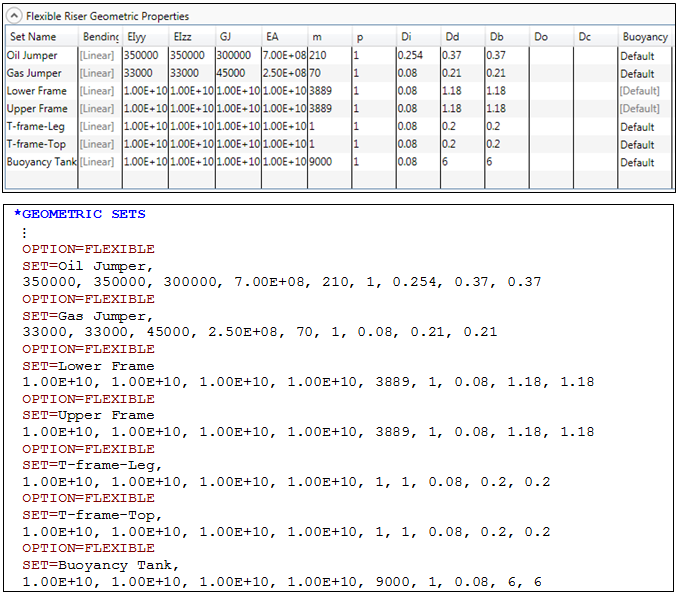Select the Oil Jumper set name cell

pos(42,55)
